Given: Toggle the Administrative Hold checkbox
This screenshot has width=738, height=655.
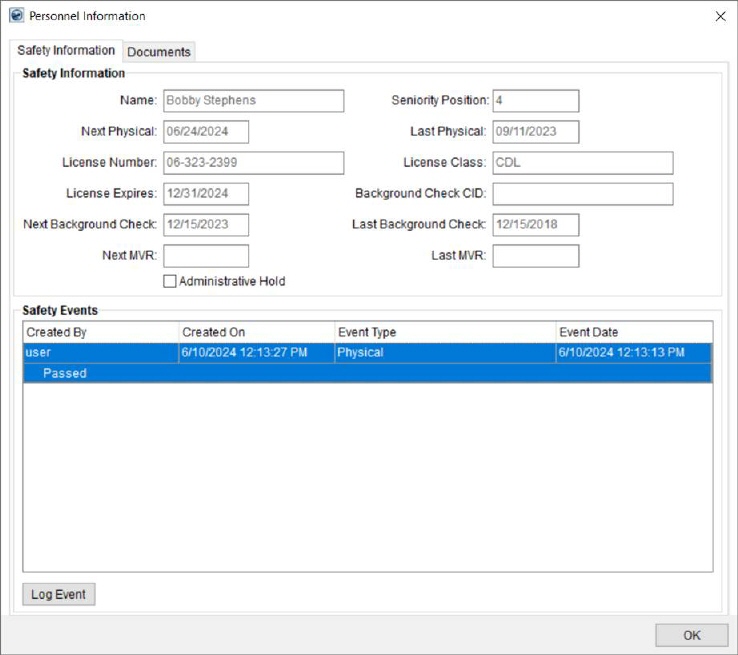Looking at the screenshot, I should [x=169, y=281].
